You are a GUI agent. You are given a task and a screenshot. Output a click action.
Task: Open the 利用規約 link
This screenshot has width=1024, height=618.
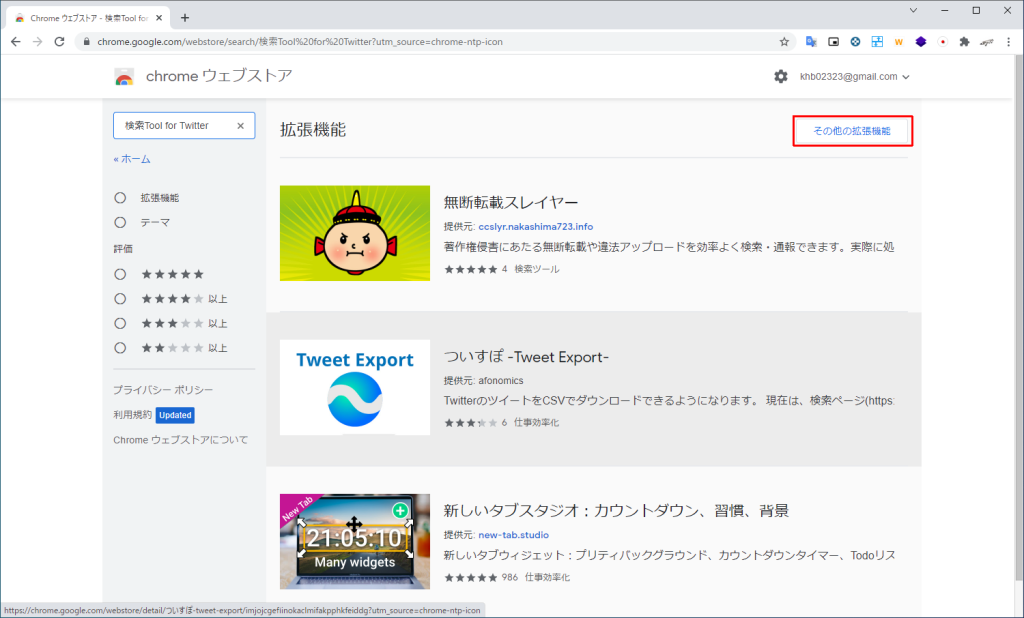point(132,414)
